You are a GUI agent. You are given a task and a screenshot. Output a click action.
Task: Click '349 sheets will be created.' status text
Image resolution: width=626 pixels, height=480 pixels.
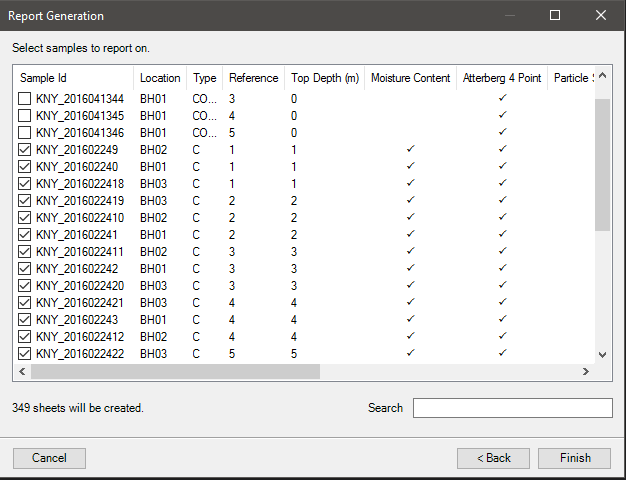coord(78,408)
